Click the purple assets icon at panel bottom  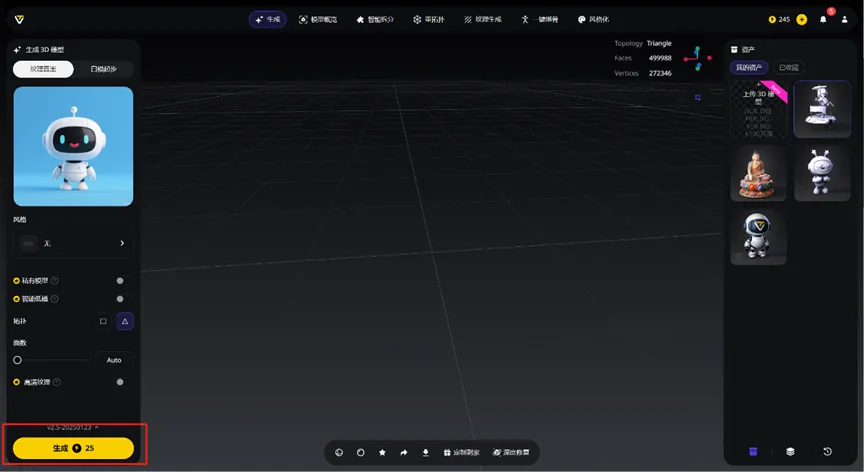point(753,452)
